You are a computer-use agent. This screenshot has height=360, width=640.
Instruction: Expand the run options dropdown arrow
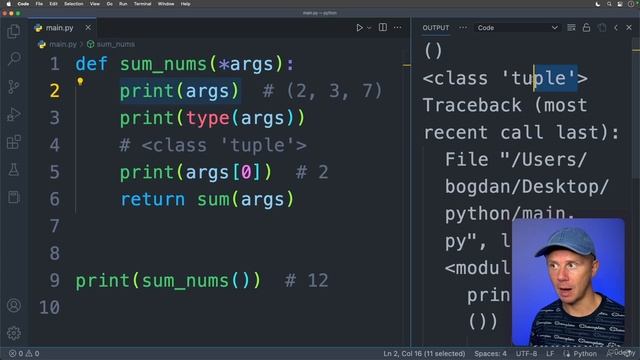pyautogui.click(x=369, y=28)
